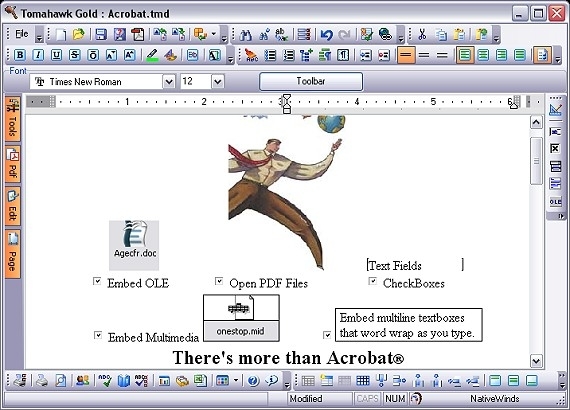The height and width of the screenshot is (410, 570).
Task: Open the thesaurus book icon
Action: pyautogui.click(x=124, y=381)
